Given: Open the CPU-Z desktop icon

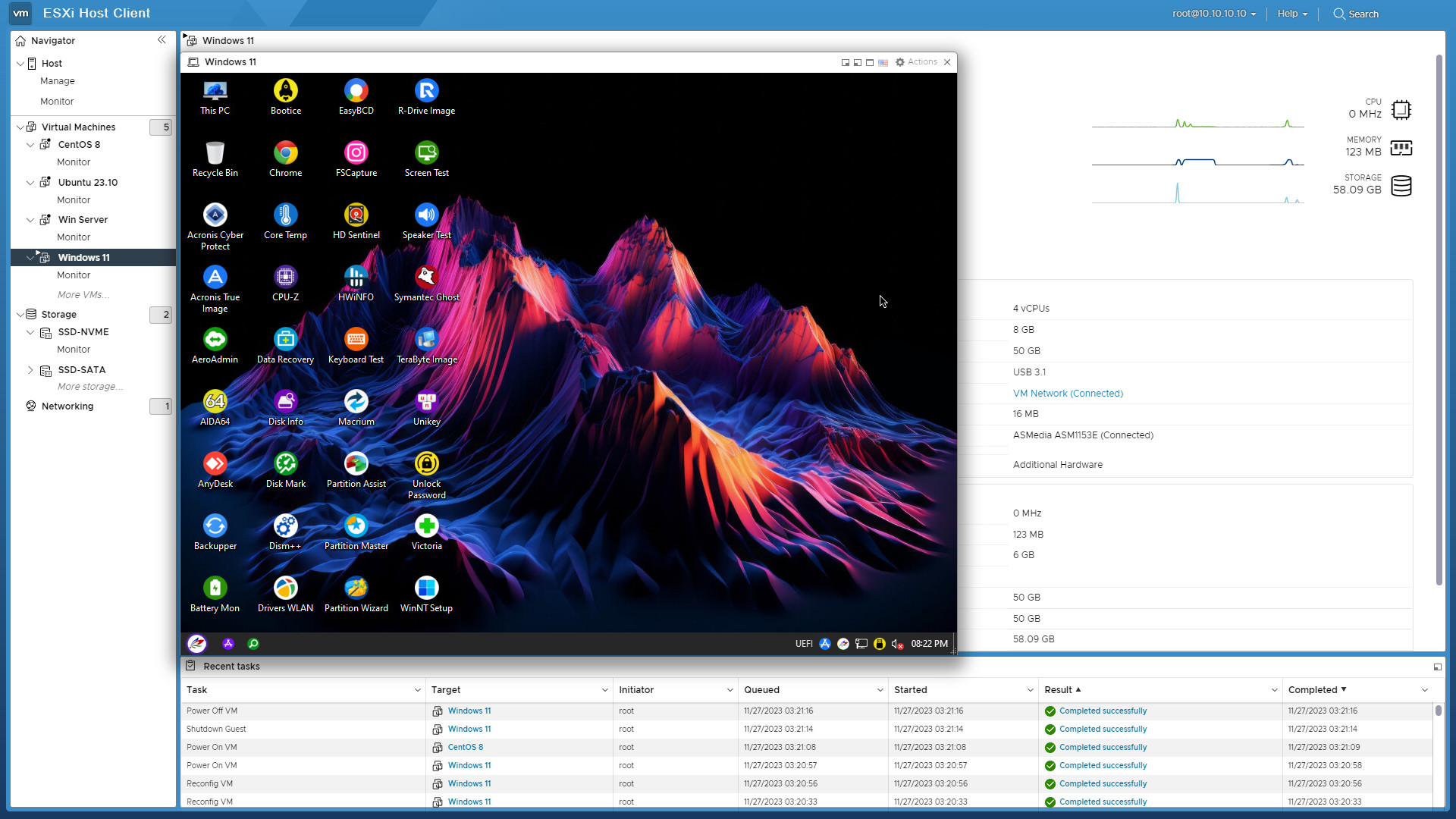Looking at the screenshot, I should [285, 278].
